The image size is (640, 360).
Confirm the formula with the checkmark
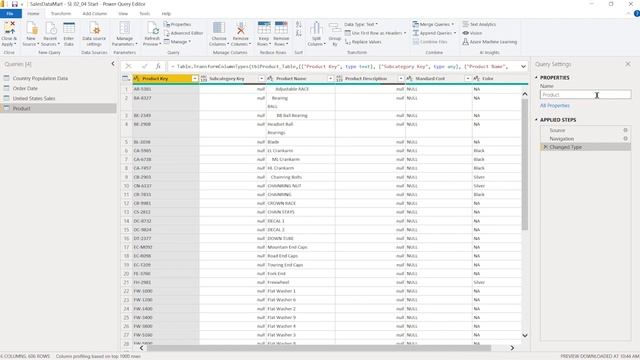pyautogui.click(x=144, y=66)
